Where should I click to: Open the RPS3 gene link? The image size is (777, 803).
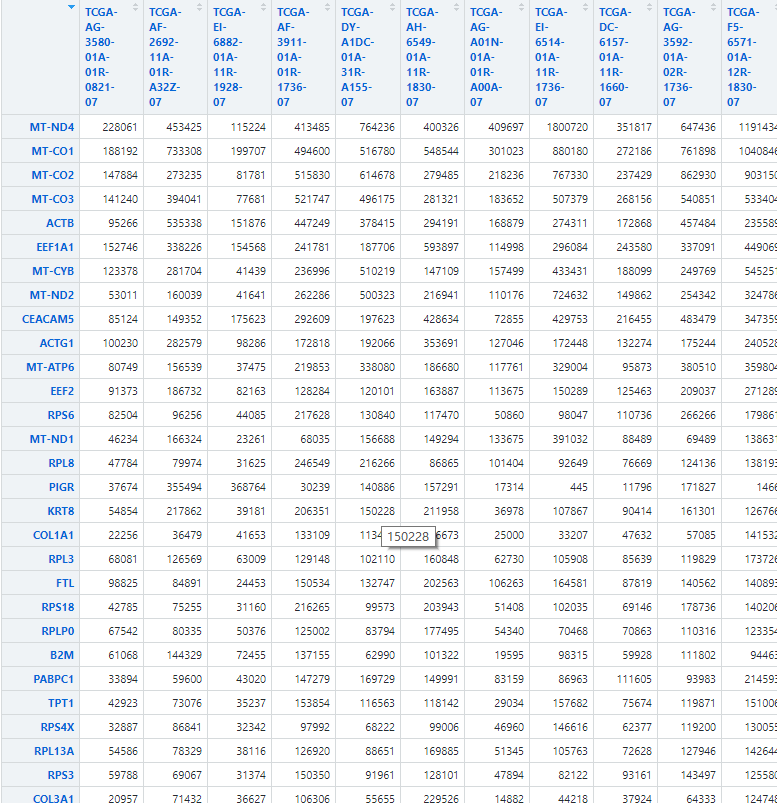[61, 775]
